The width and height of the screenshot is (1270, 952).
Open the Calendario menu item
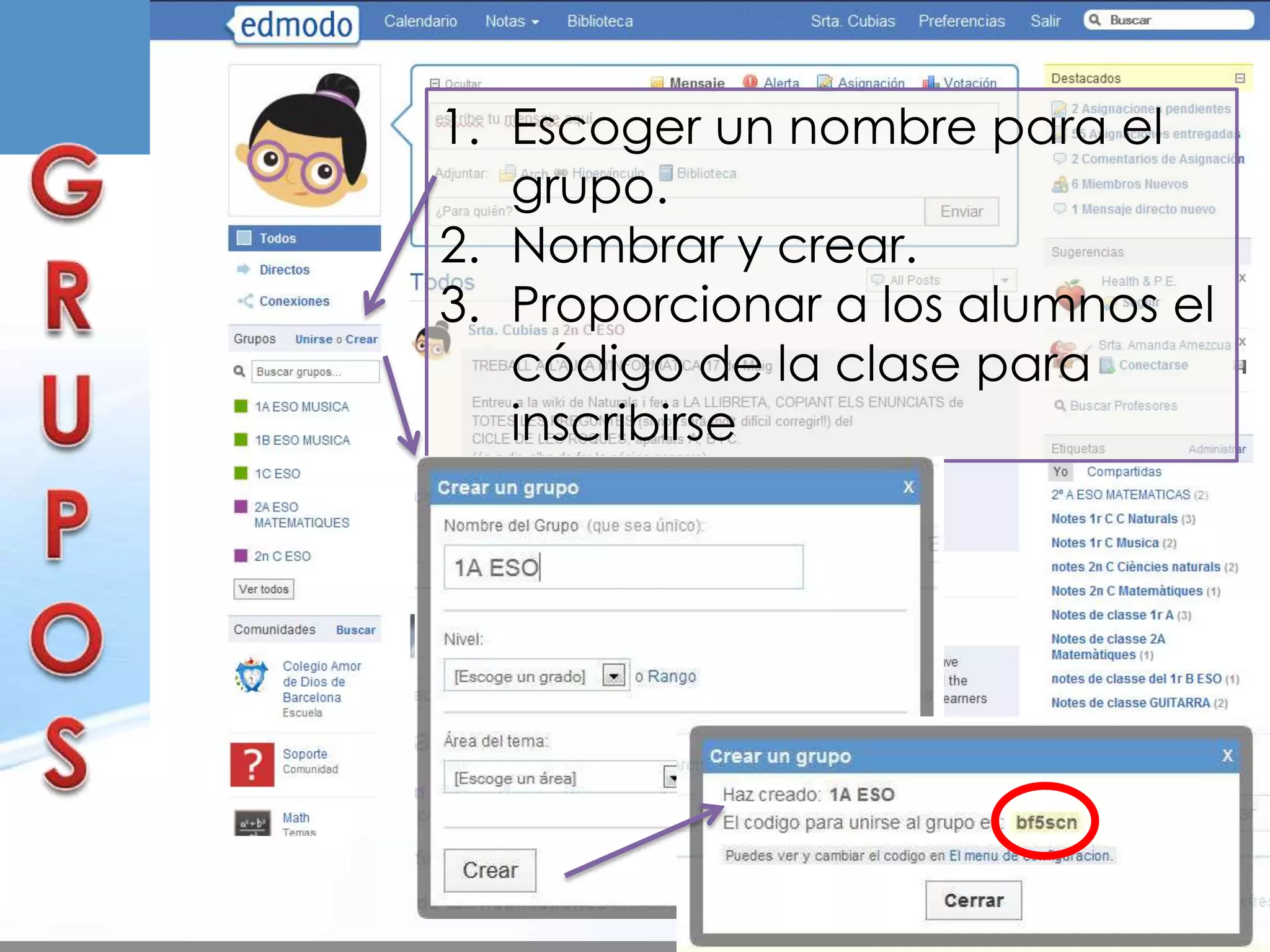pos(420,22)
